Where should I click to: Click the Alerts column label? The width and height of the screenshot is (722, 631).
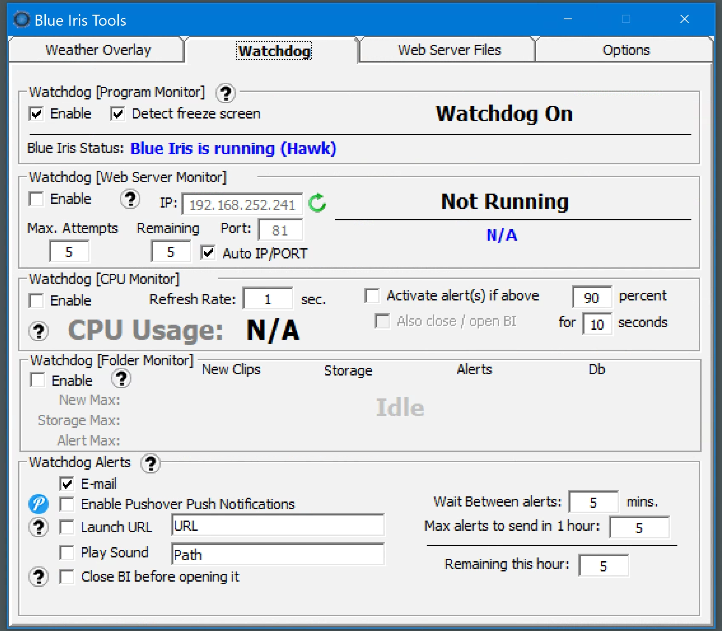point(474,369)
